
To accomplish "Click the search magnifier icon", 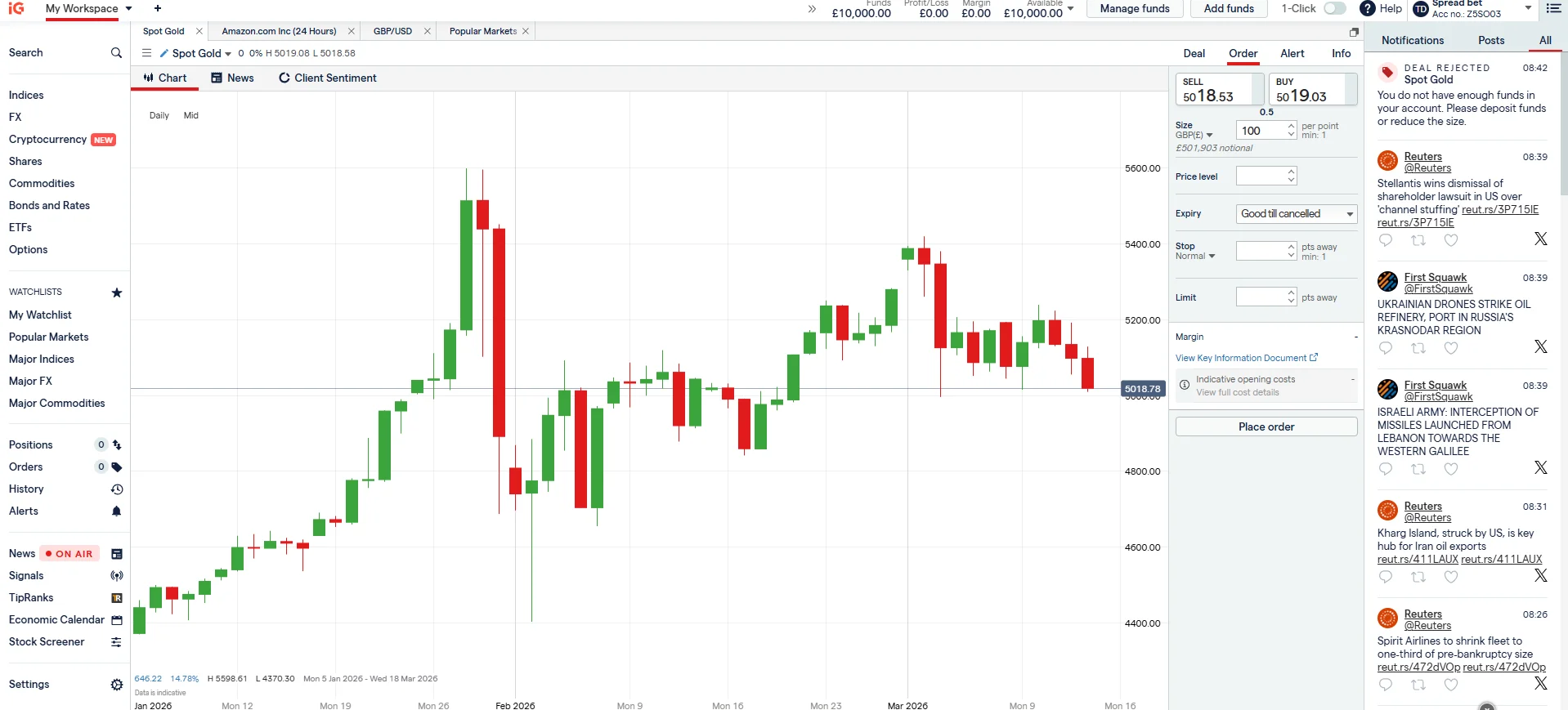I will click(116, 52).
